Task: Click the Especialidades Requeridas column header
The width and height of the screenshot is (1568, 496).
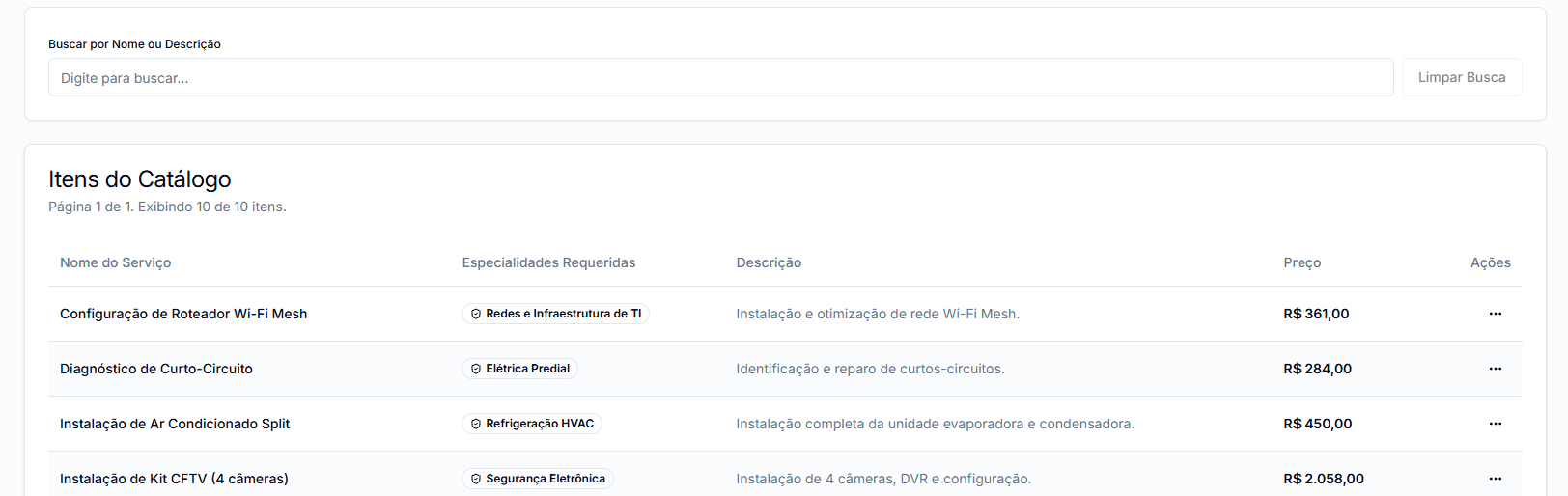Action: [548, 262]
